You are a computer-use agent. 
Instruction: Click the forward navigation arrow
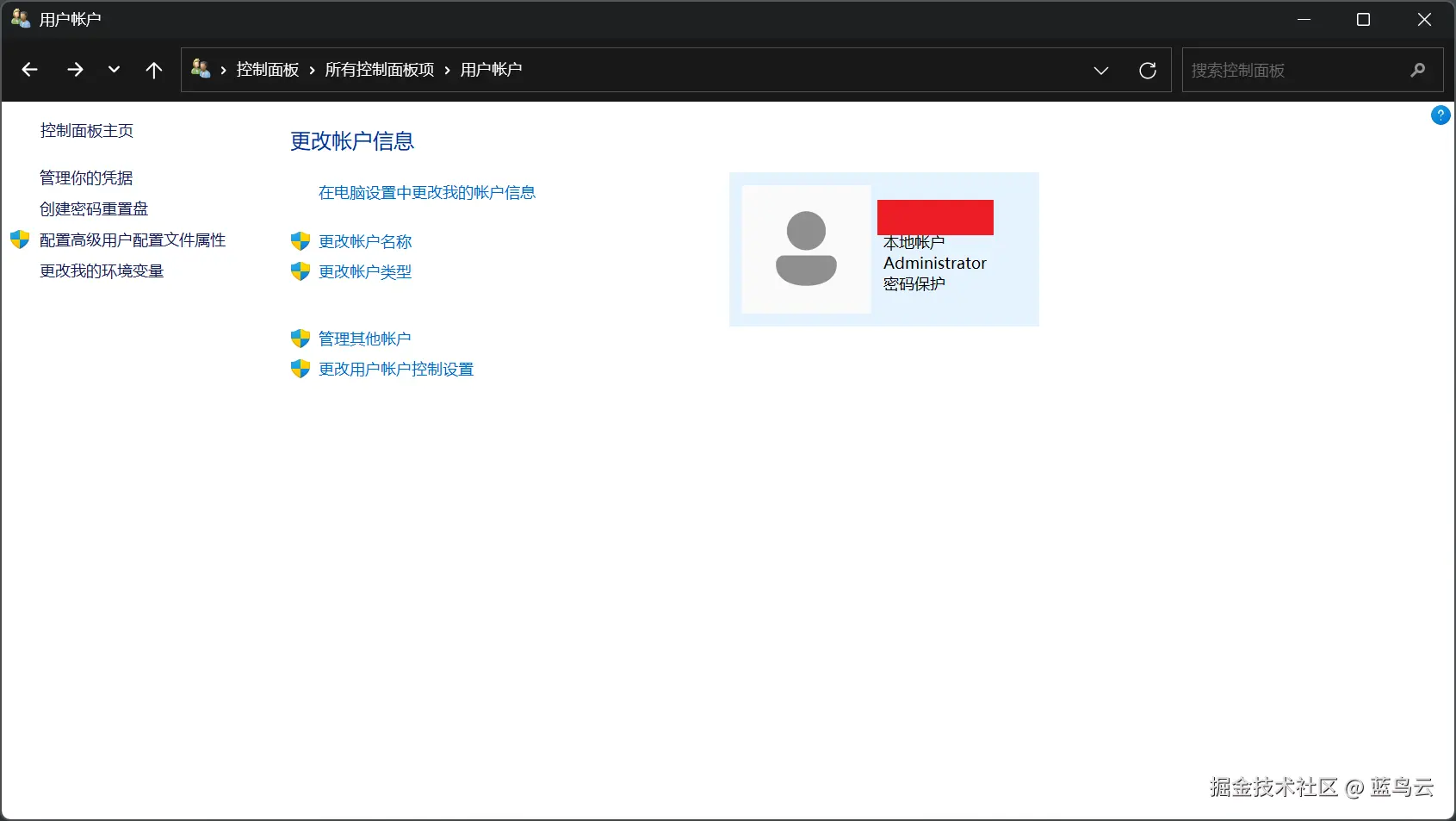coord(76,70)
